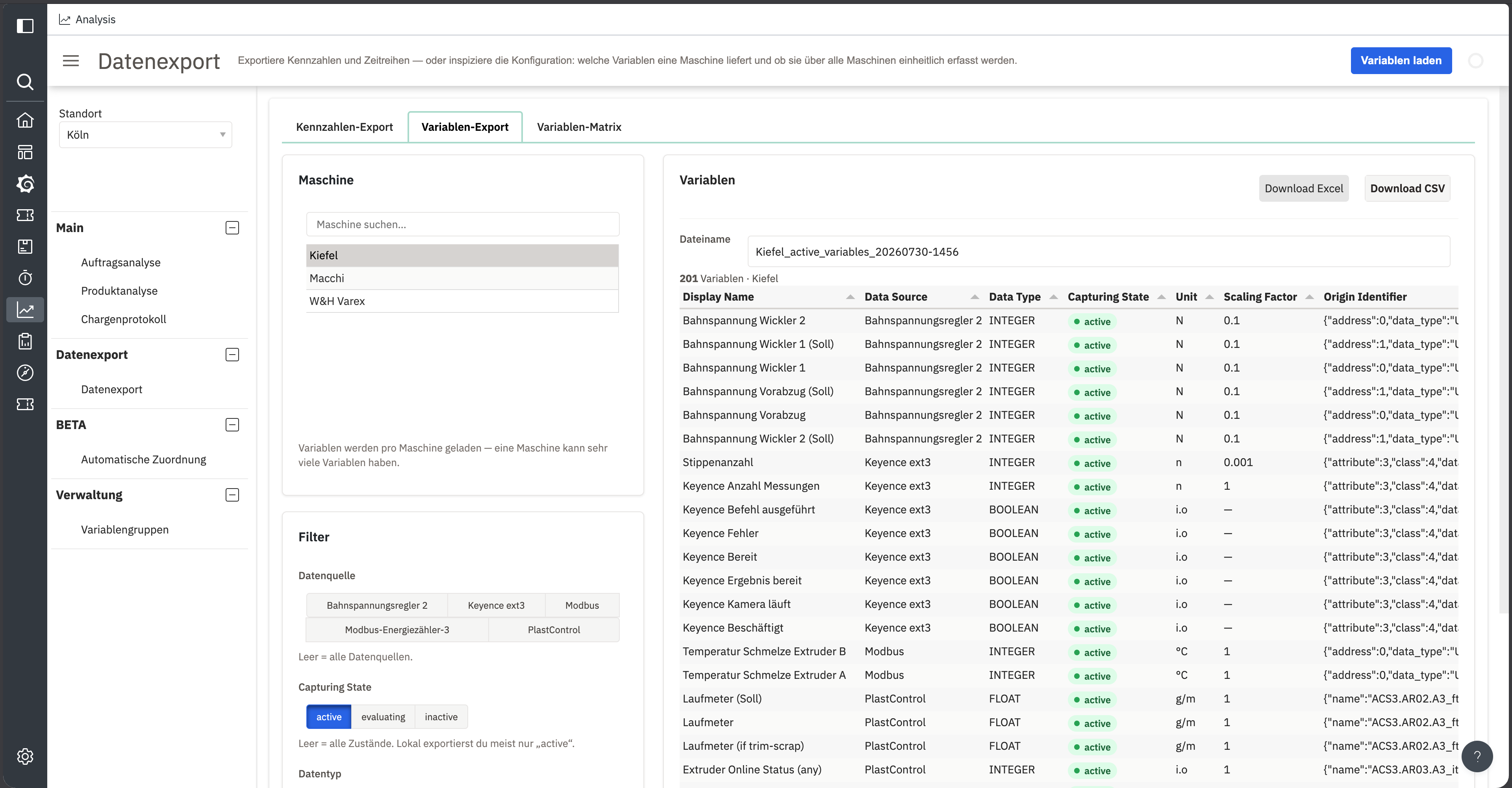The image size is (1512, 788).
Task: Toggle the sidebar panel icon
Action: [25, 26]
